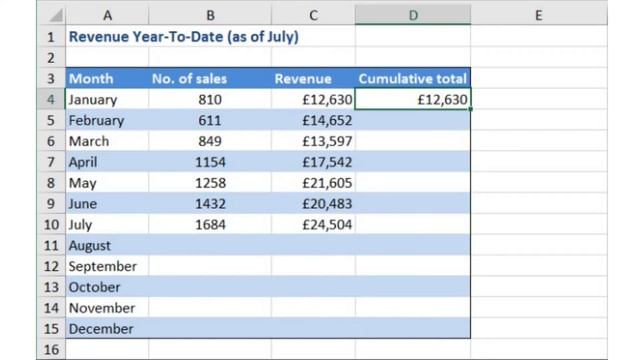Select the 'Cumulative total' header cell
The height and width of the screenshot is (360, 640).
tap(413, 78)
